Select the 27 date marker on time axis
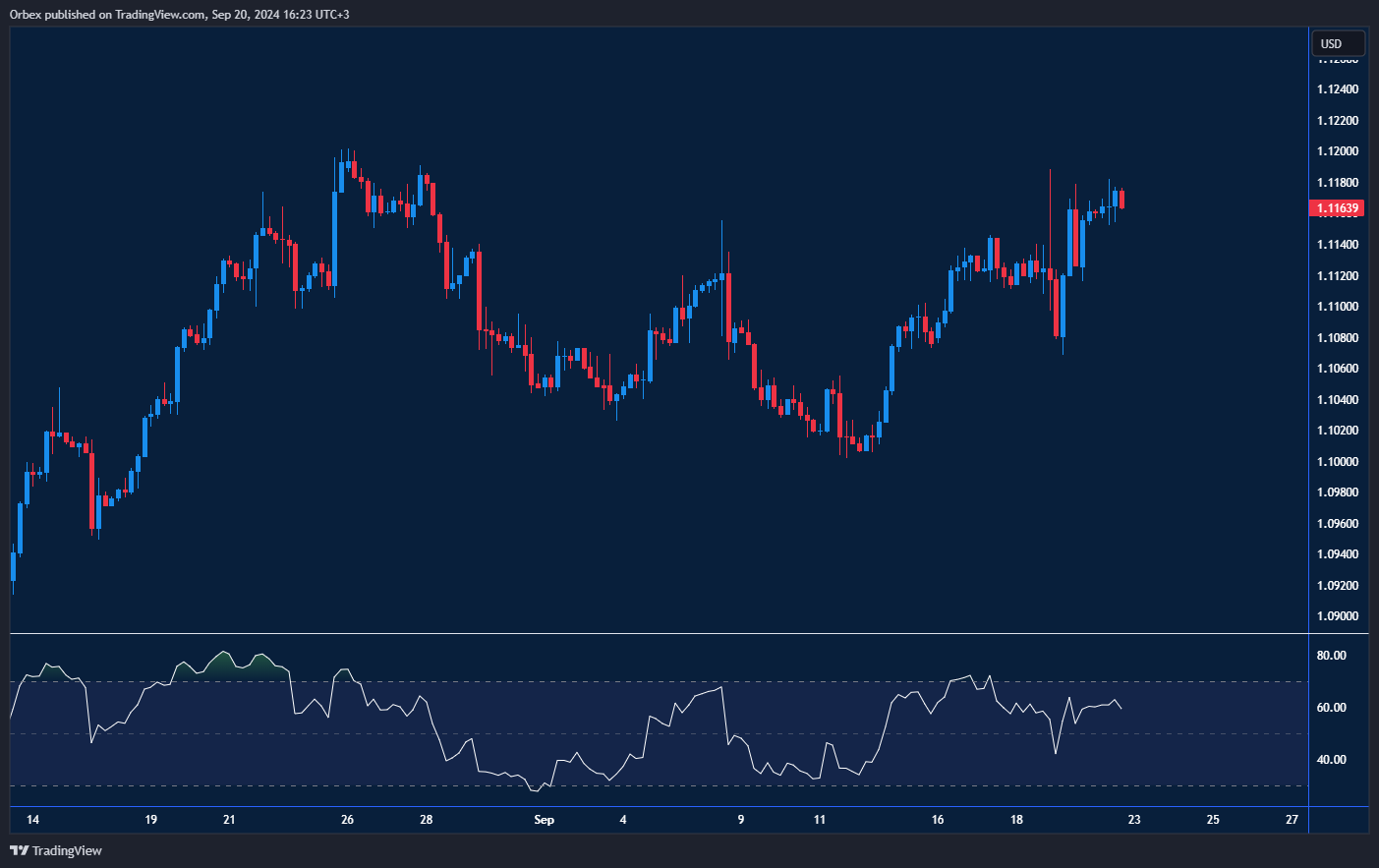 click(1292, 820)
